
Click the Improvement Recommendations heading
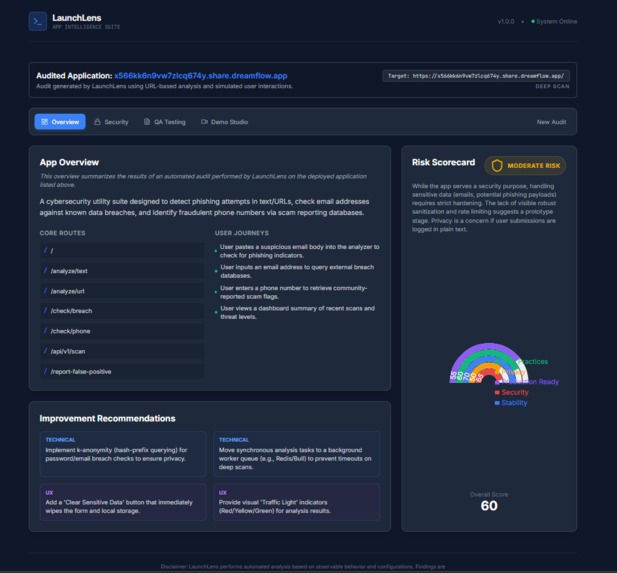107,418
